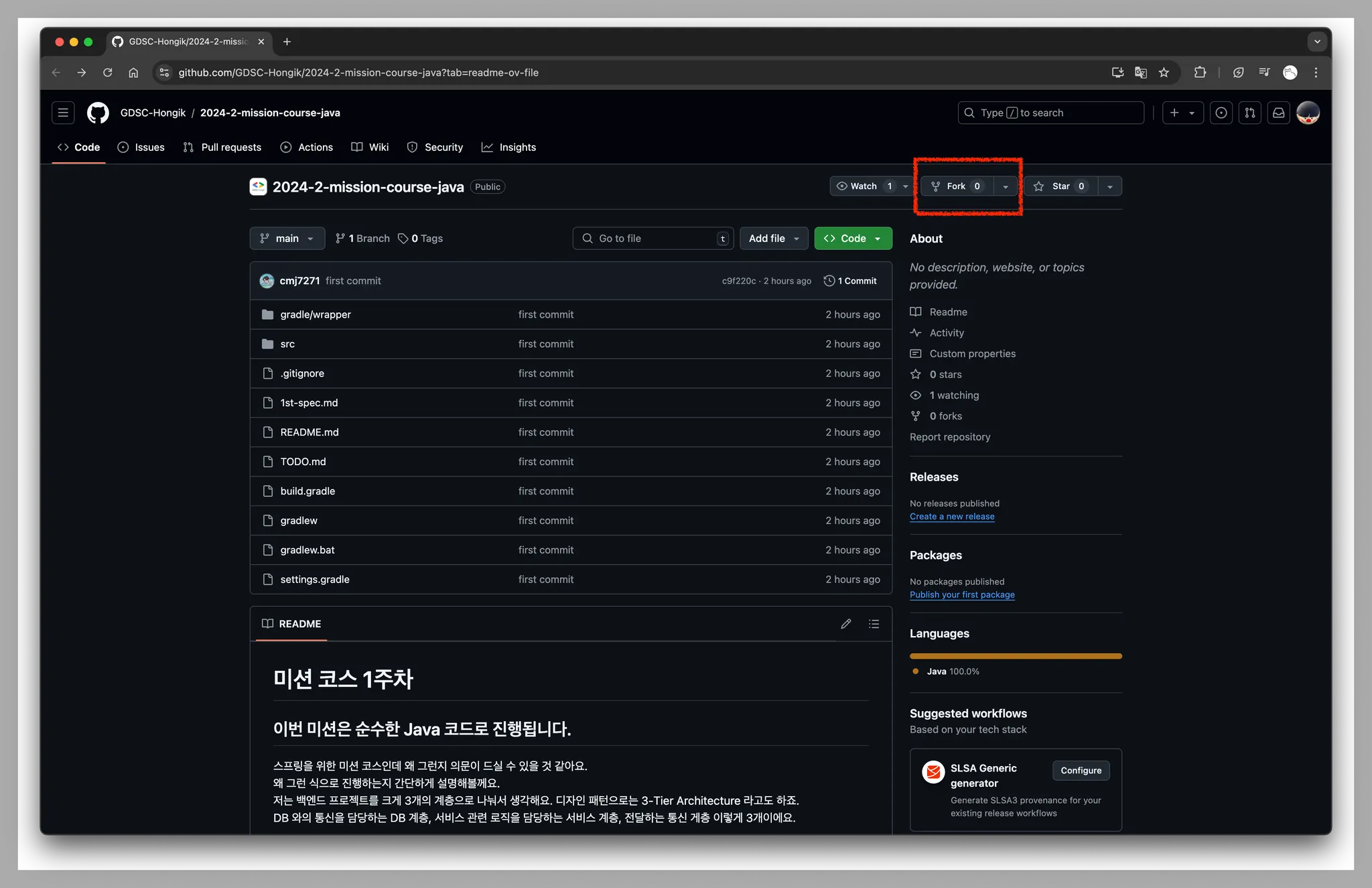Edit README with the pencil icon
The width and height of the screenshot is (1372, 888).
tap(846, 624)
